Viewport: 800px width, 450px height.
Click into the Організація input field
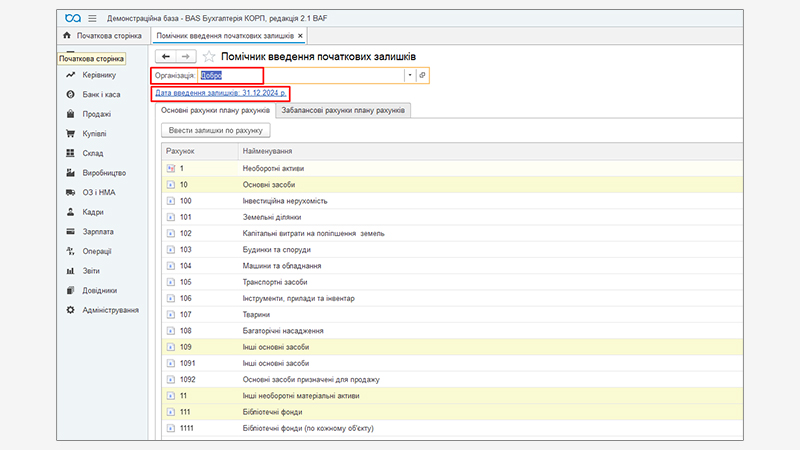coord(300,75)
